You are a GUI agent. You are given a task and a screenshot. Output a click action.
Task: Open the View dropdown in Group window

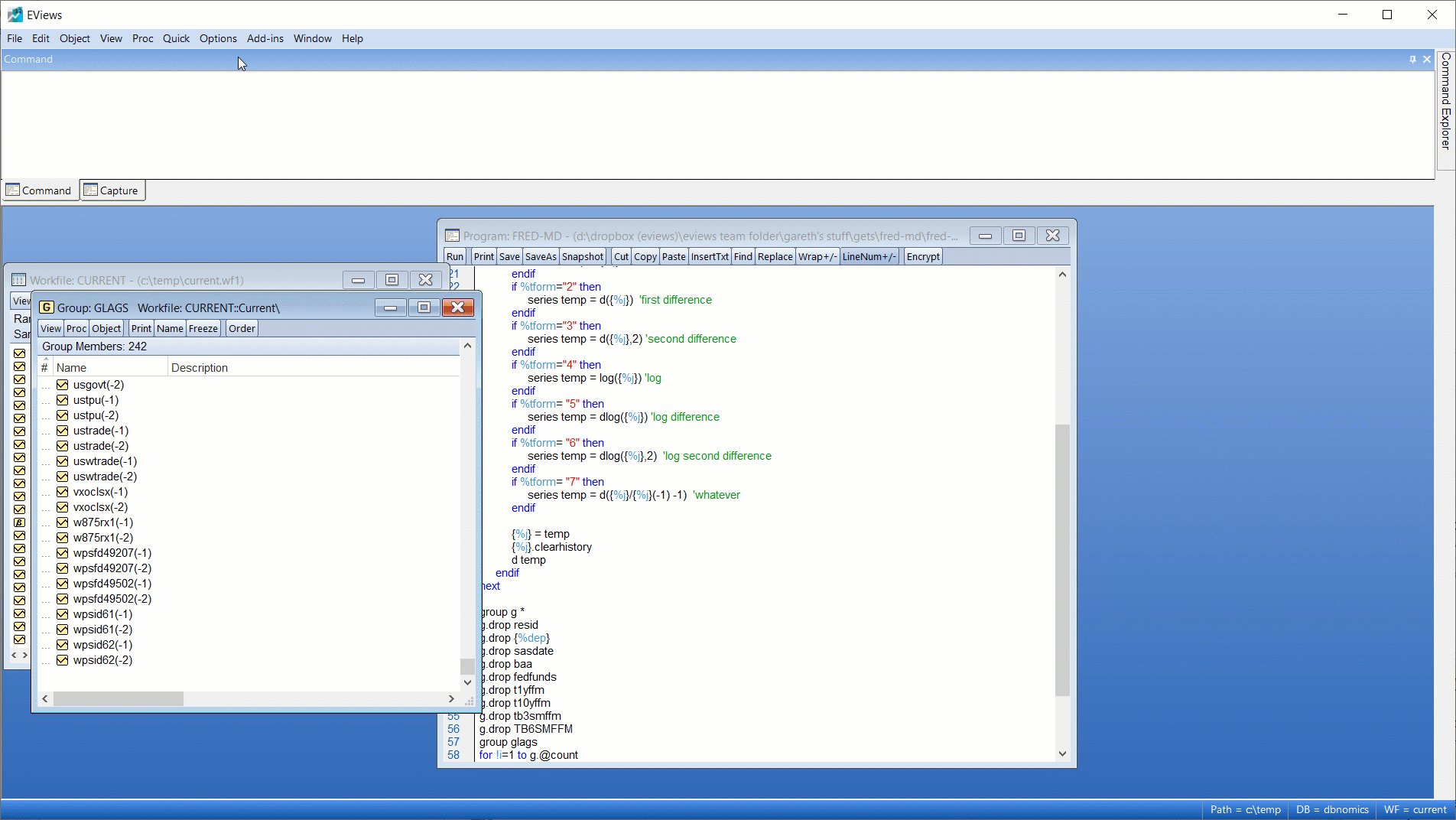click(x=50, y=328)
